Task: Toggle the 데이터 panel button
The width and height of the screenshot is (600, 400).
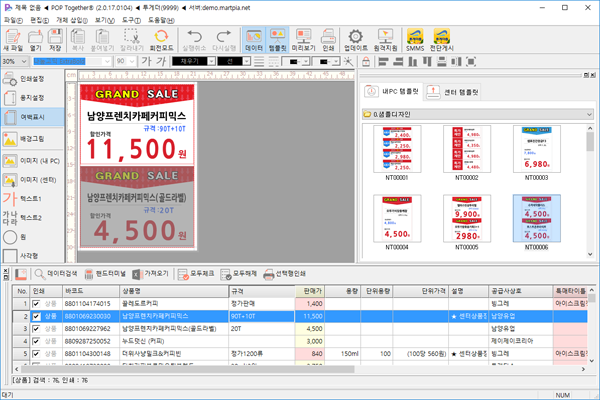Action: click(254, 40)
